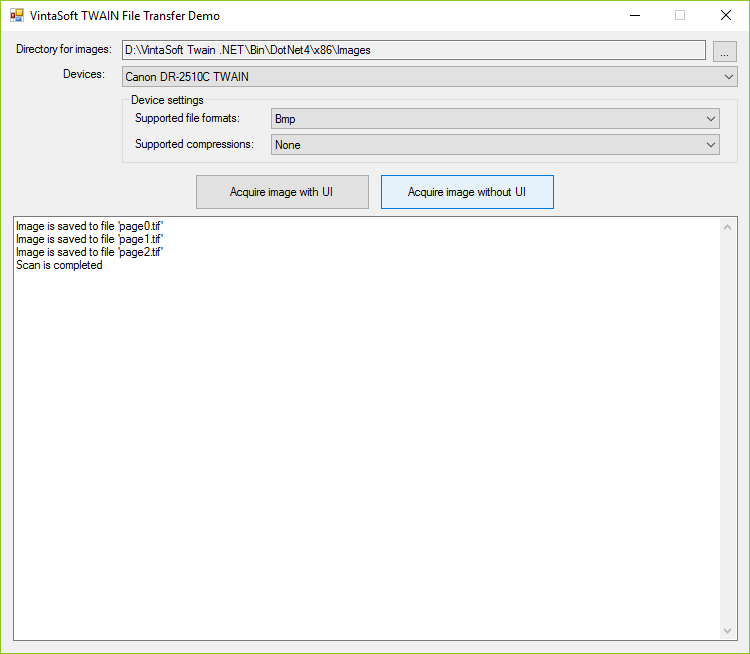Click the VintaSoft app icon in title bar
The height and width of the screenshot is (654, 750).
coord(16,16)
